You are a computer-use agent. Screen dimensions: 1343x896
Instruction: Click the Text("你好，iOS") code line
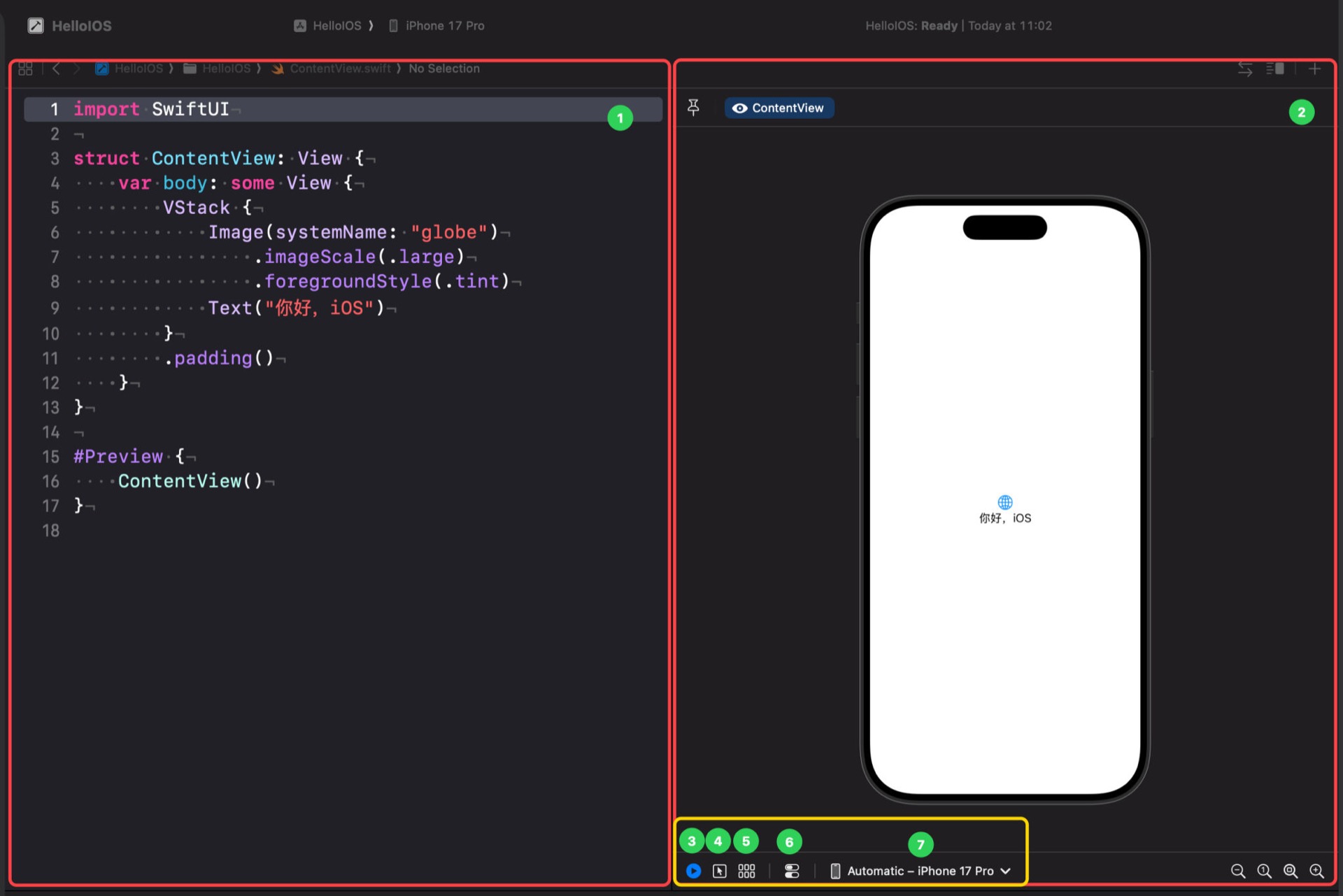click(297, 308)
